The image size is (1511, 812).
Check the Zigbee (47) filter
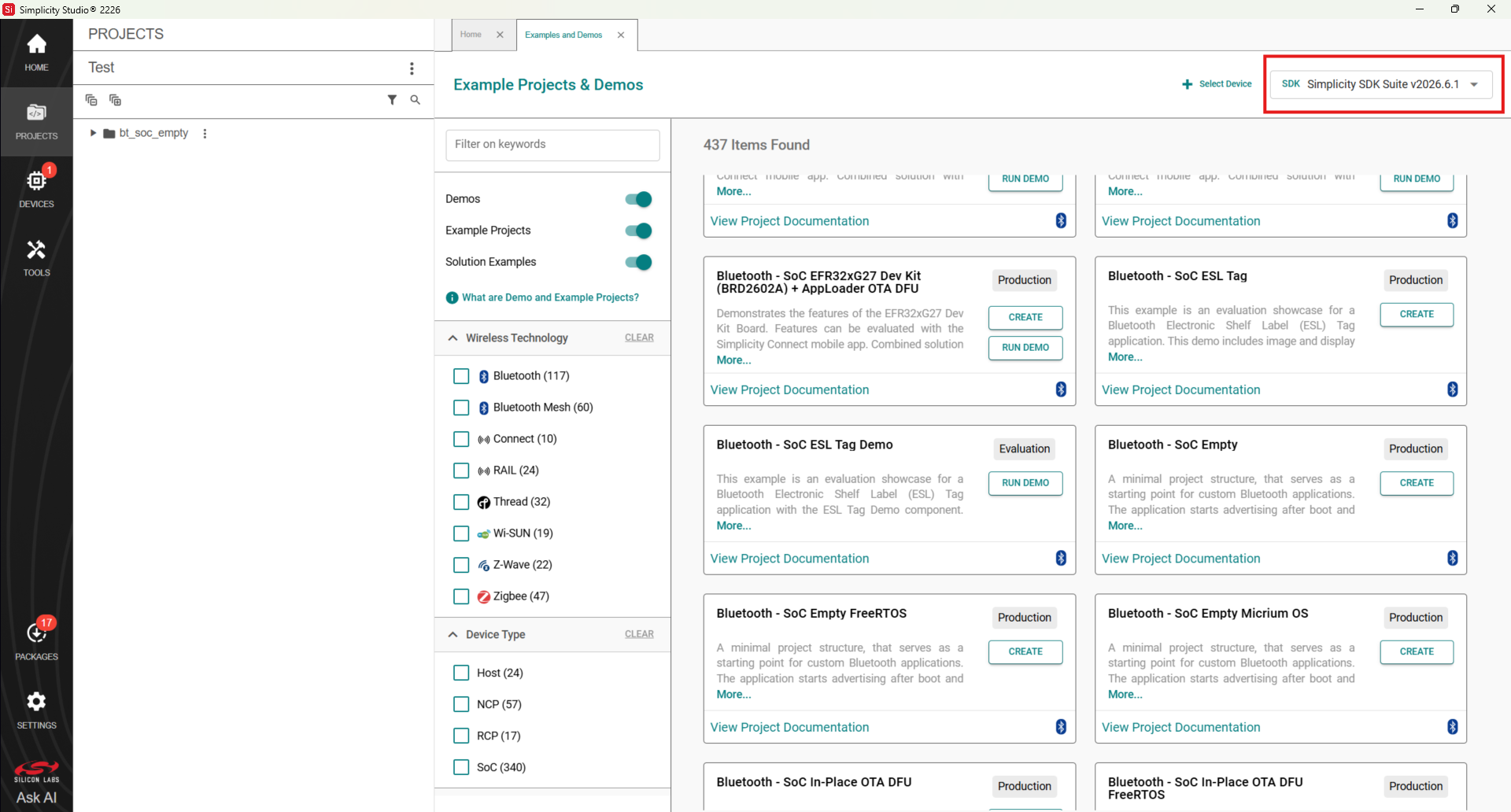point(461,596)
